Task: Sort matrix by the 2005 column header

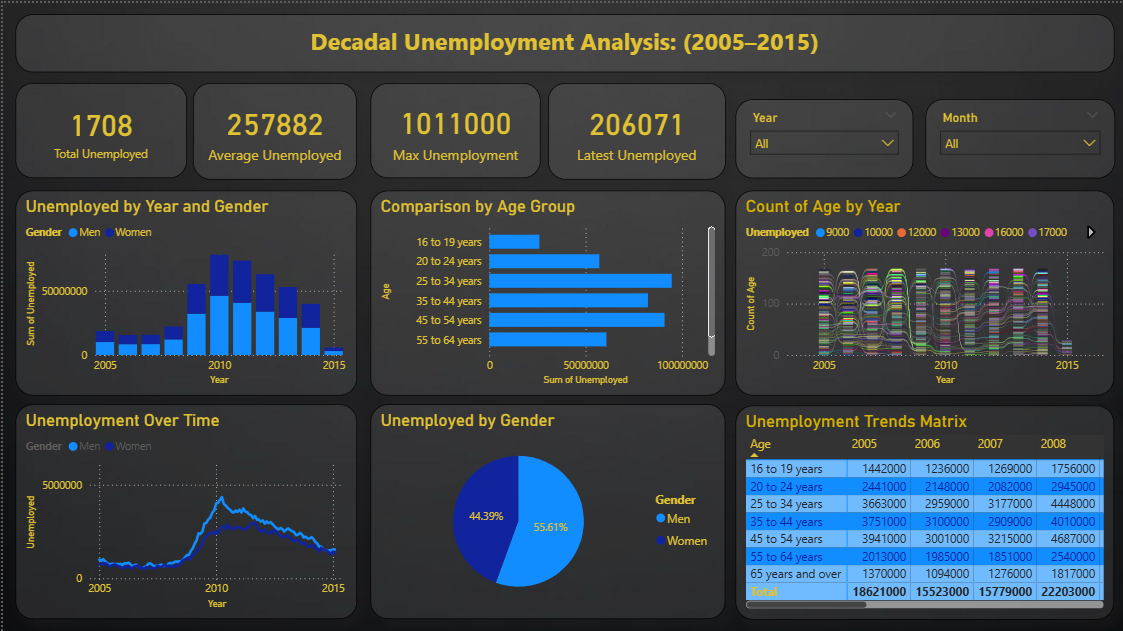Action: (865, 444)
